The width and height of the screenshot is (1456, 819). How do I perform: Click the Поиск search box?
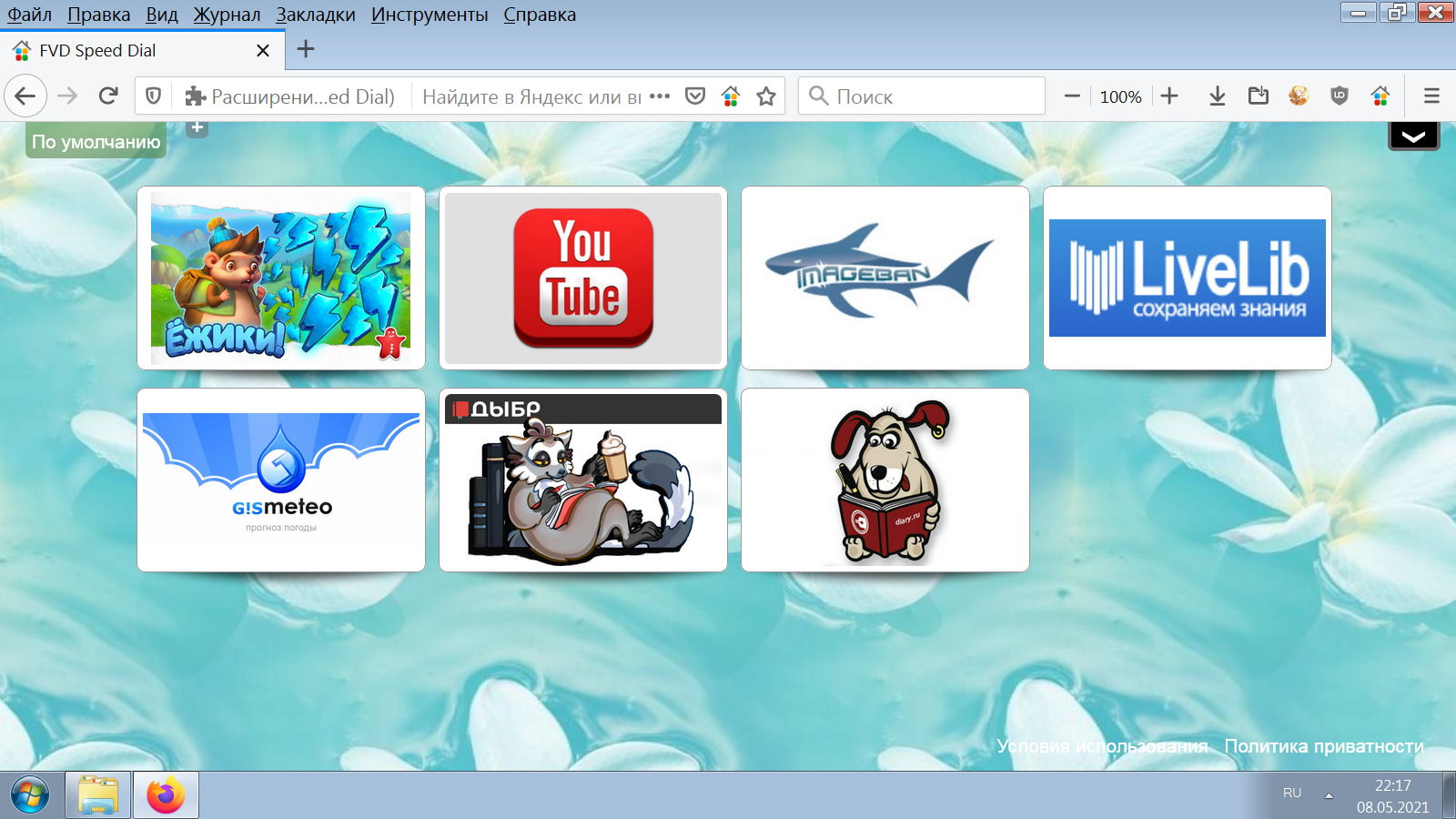pos(922,96)
